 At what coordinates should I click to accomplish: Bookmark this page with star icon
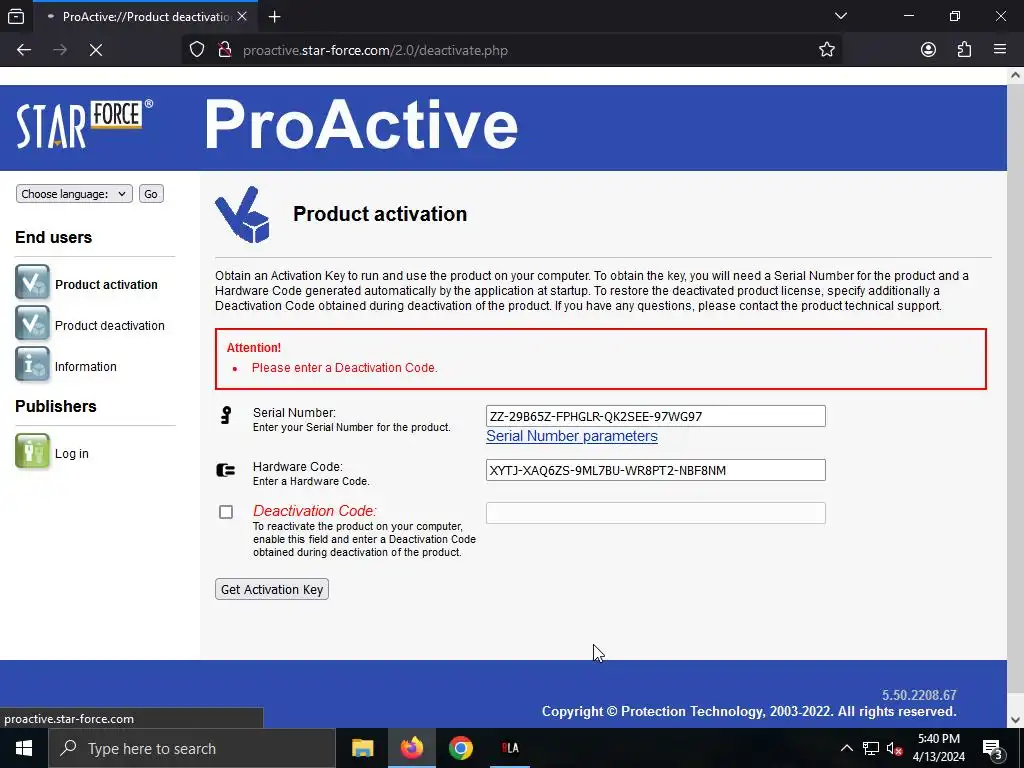tap(827, 50)
